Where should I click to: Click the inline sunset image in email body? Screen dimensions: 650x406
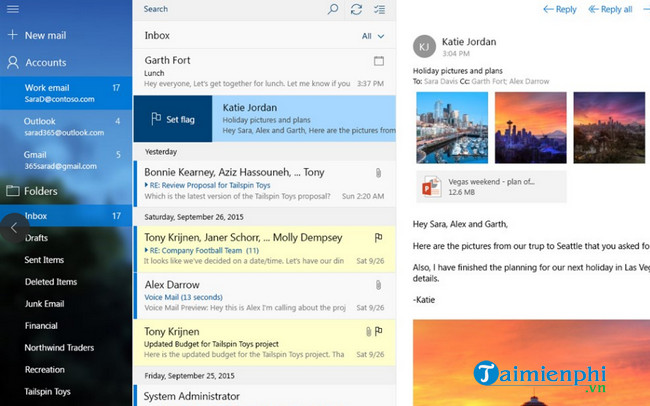[x=531, y=362]
